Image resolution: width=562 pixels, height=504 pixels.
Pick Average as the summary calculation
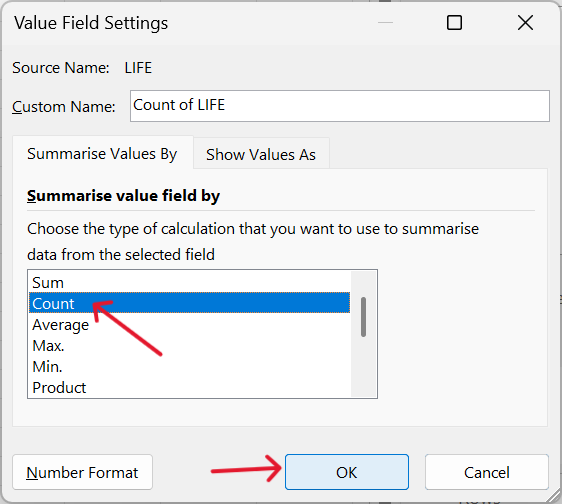tap(189, 324)
